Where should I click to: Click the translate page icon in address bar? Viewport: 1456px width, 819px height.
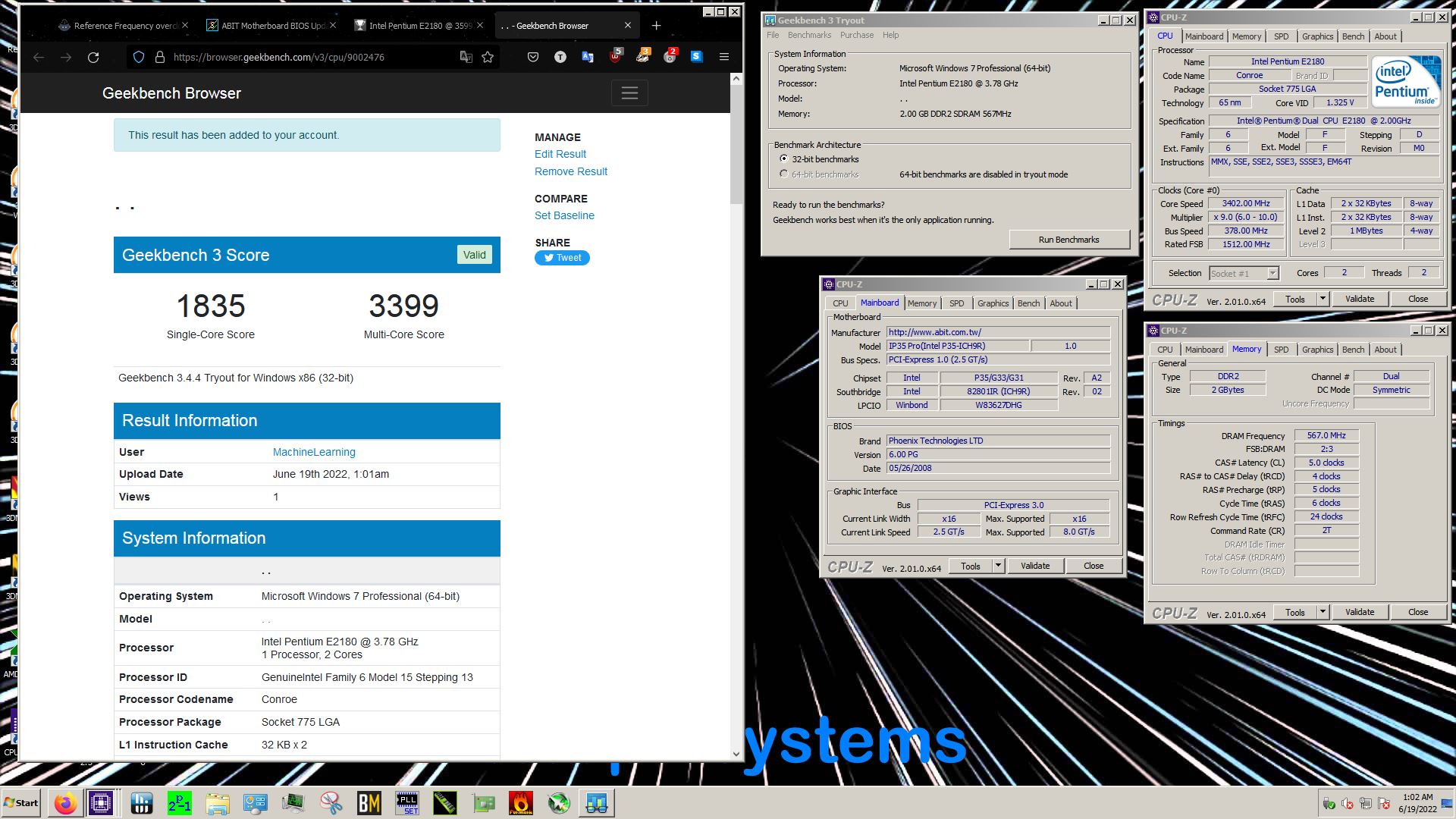click(466, 57)
